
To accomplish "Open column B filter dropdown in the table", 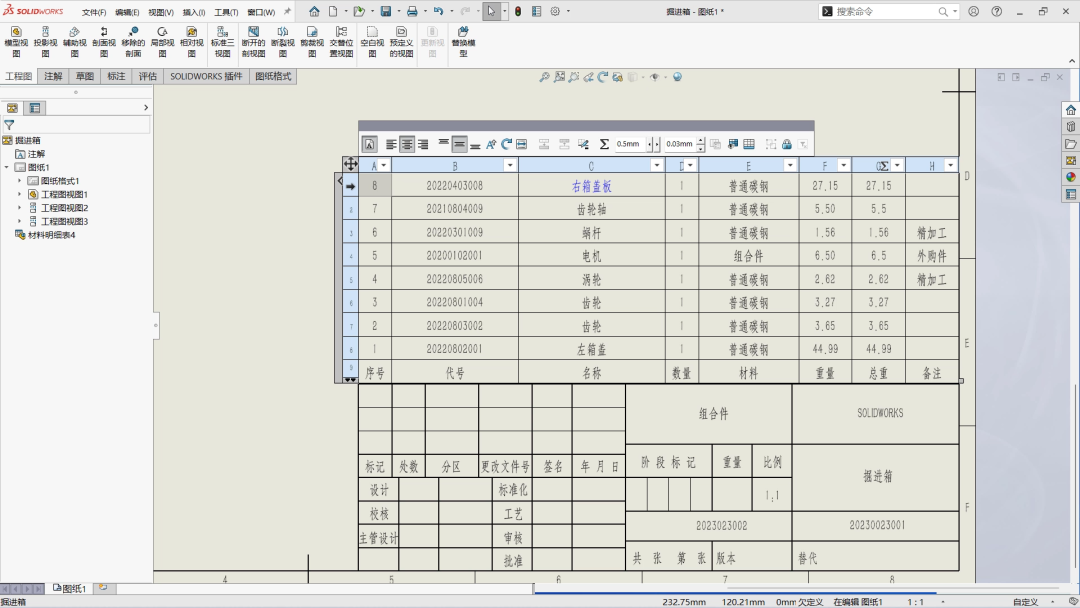I will tap(509, 163).
